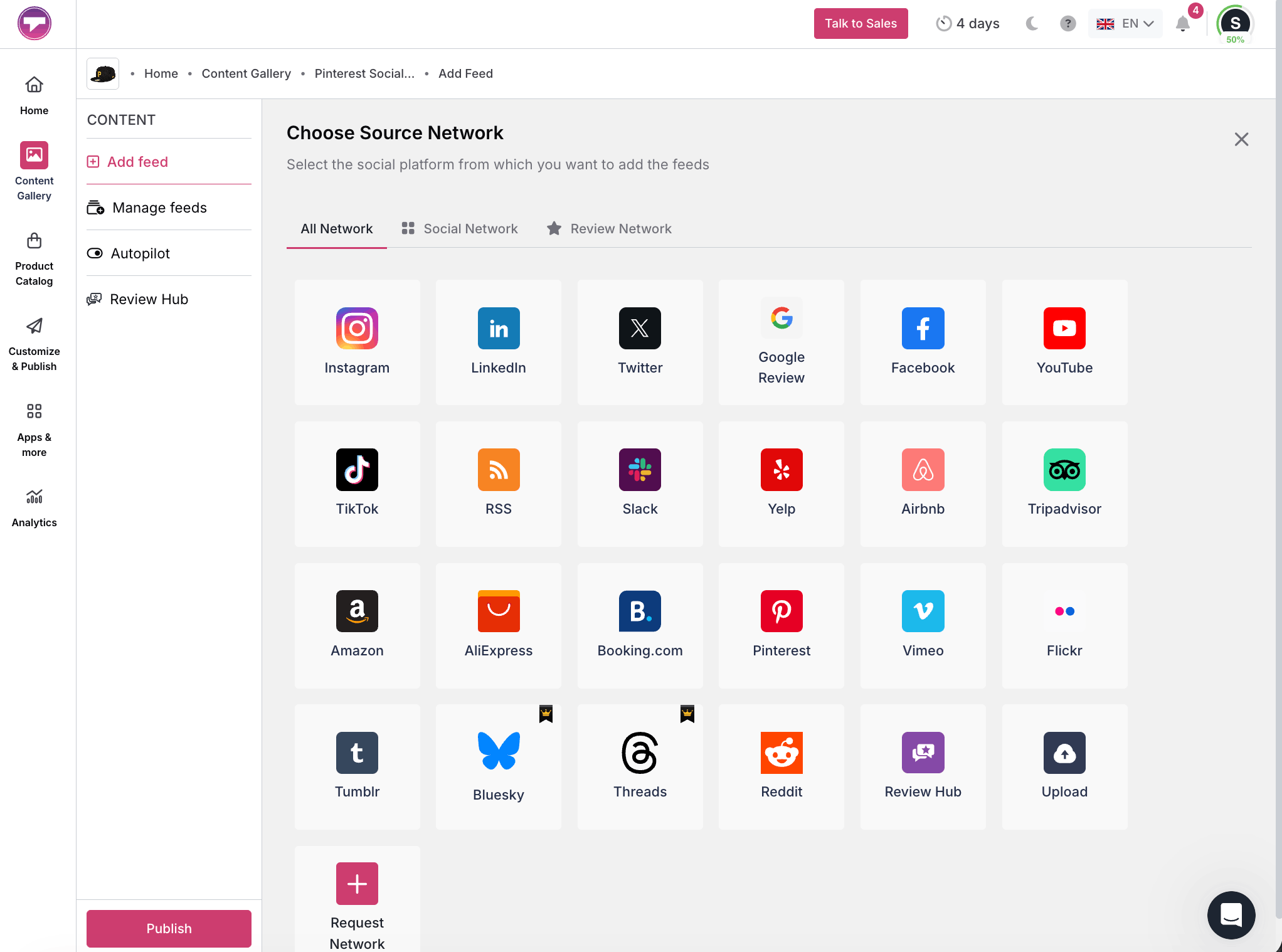Pick Booking.com as source network
1282x952 pixels.
pyautogui.click(x=640, y=625)
